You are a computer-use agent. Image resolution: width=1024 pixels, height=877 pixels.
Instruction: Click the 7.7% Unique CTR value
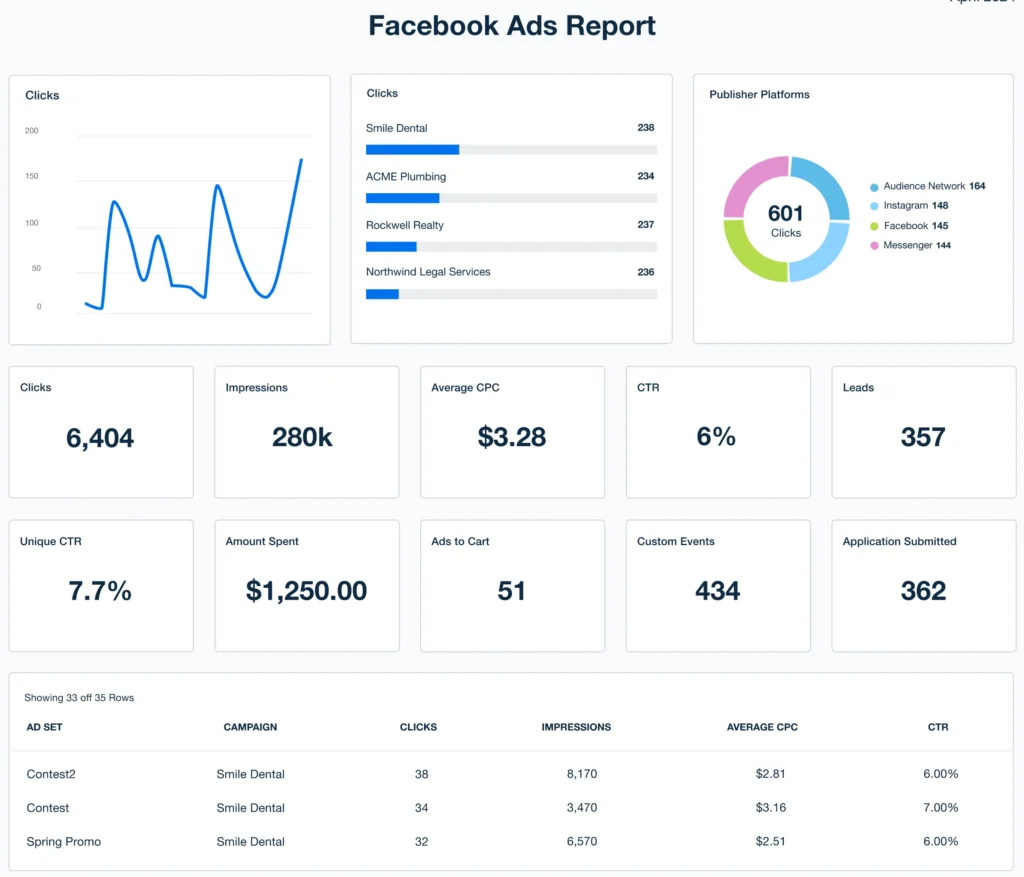click(x=100, y=591)
